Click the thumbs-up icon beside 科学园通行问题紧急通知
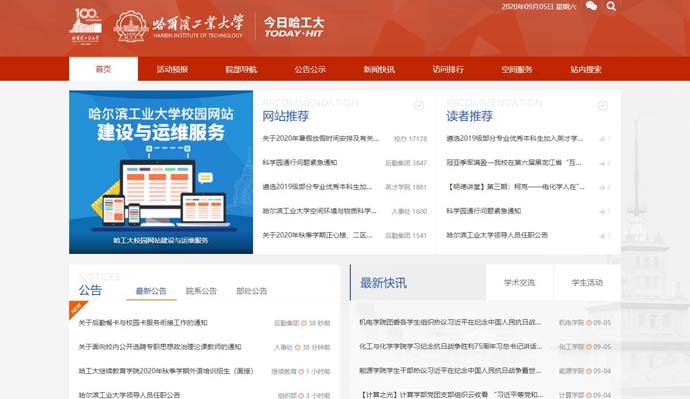 click(x=602, y=212)
